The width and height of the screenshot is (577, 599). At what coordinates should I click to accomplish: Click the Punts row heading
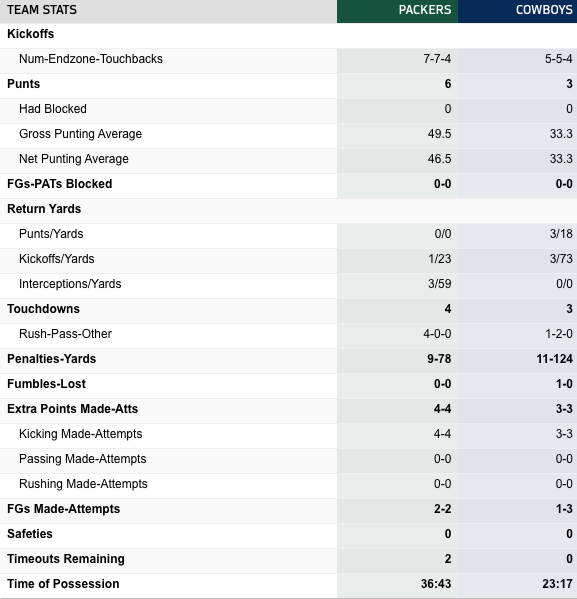(24, 84)
